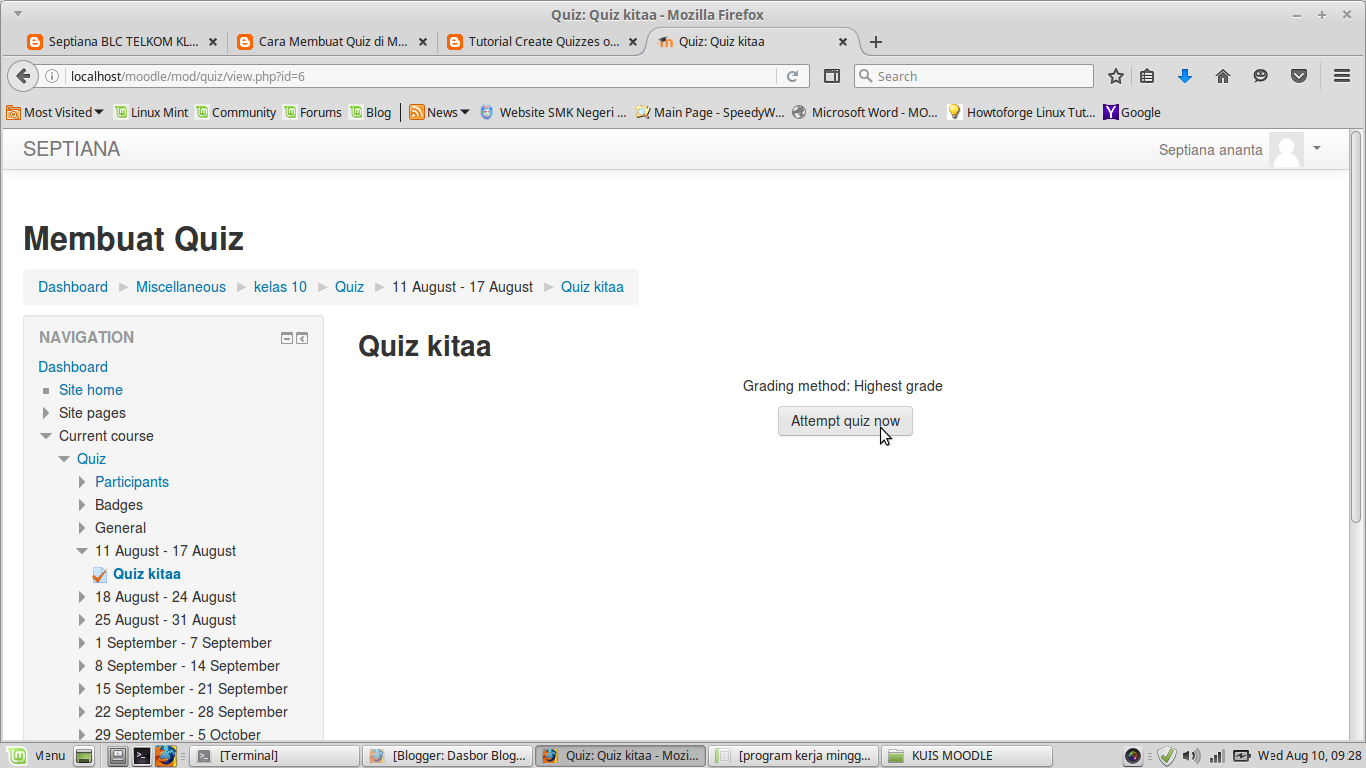This screenshot has width=1366, height=768.
Task: Click the Attempt quiz now button
Action: (x=845, y=420)
